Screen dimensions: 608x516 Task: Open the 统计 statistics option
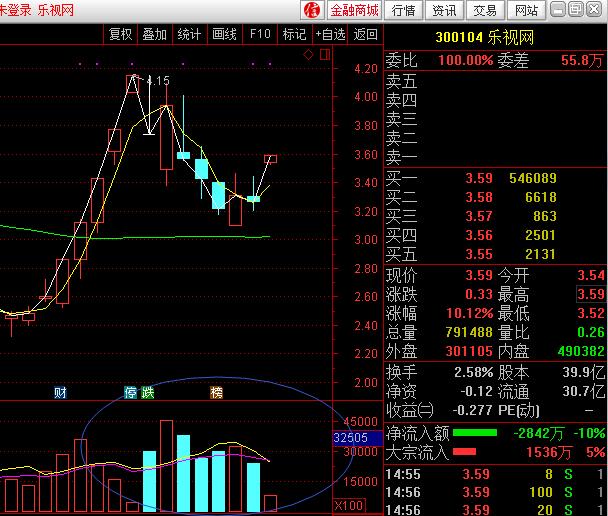point(189,34)
